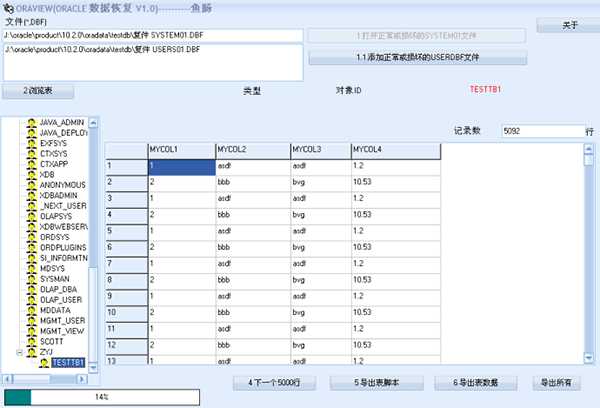Click the XDB user icon
Screen dimensions: 600x408
pyautogui.click(x=32, y=175)
